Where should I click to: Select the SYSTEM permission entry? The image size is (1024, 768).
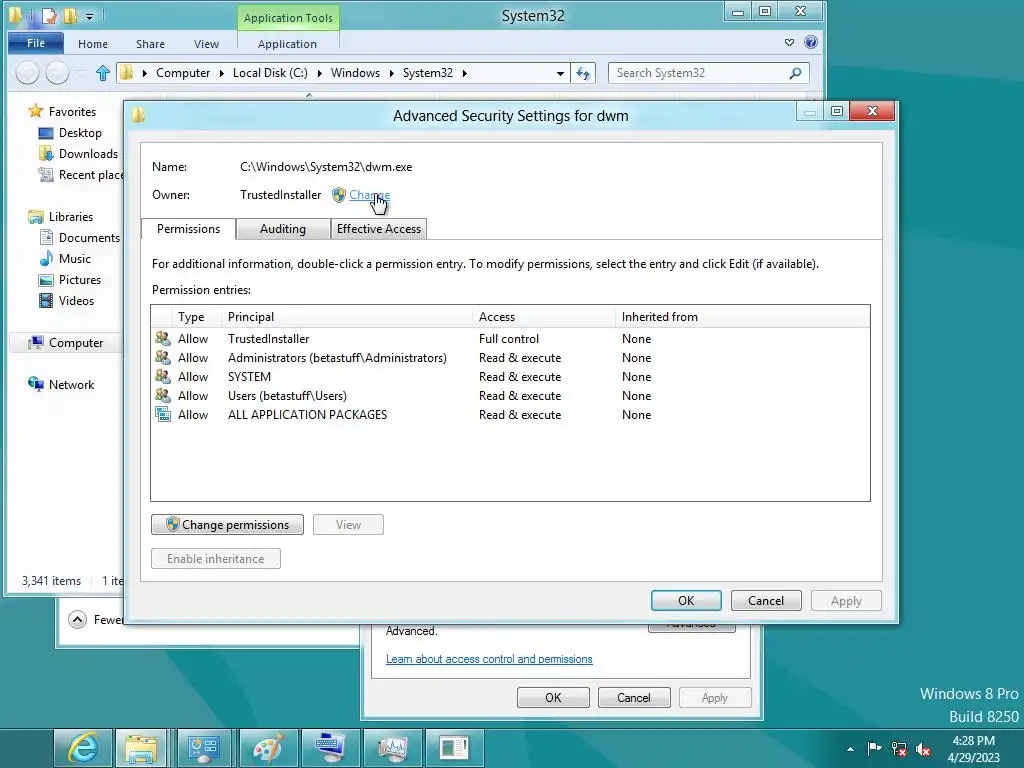pyautogui.click(x=510, y=376)
